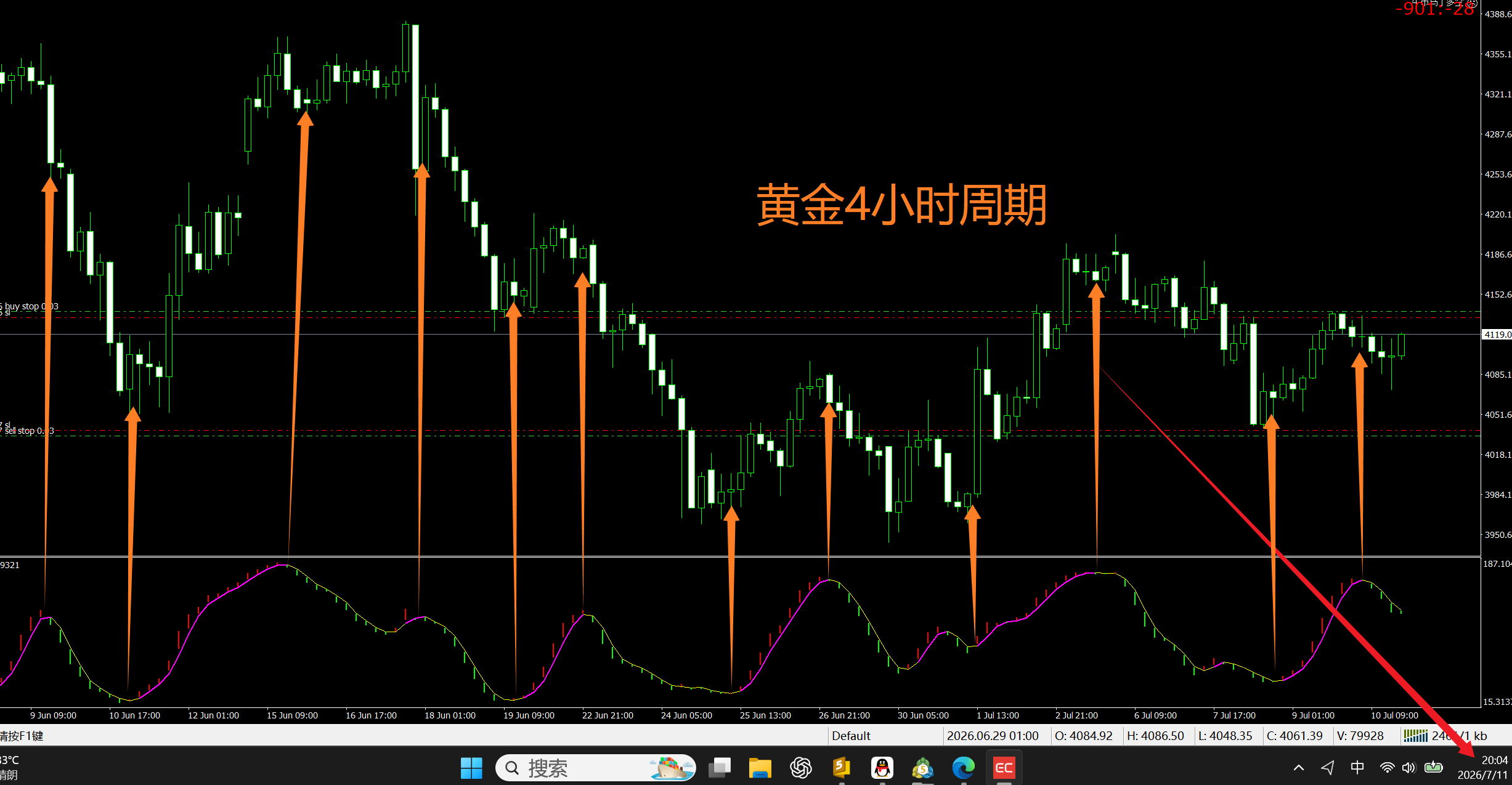Select the 黄金4小时周期 text label

[x=901, y=205]
